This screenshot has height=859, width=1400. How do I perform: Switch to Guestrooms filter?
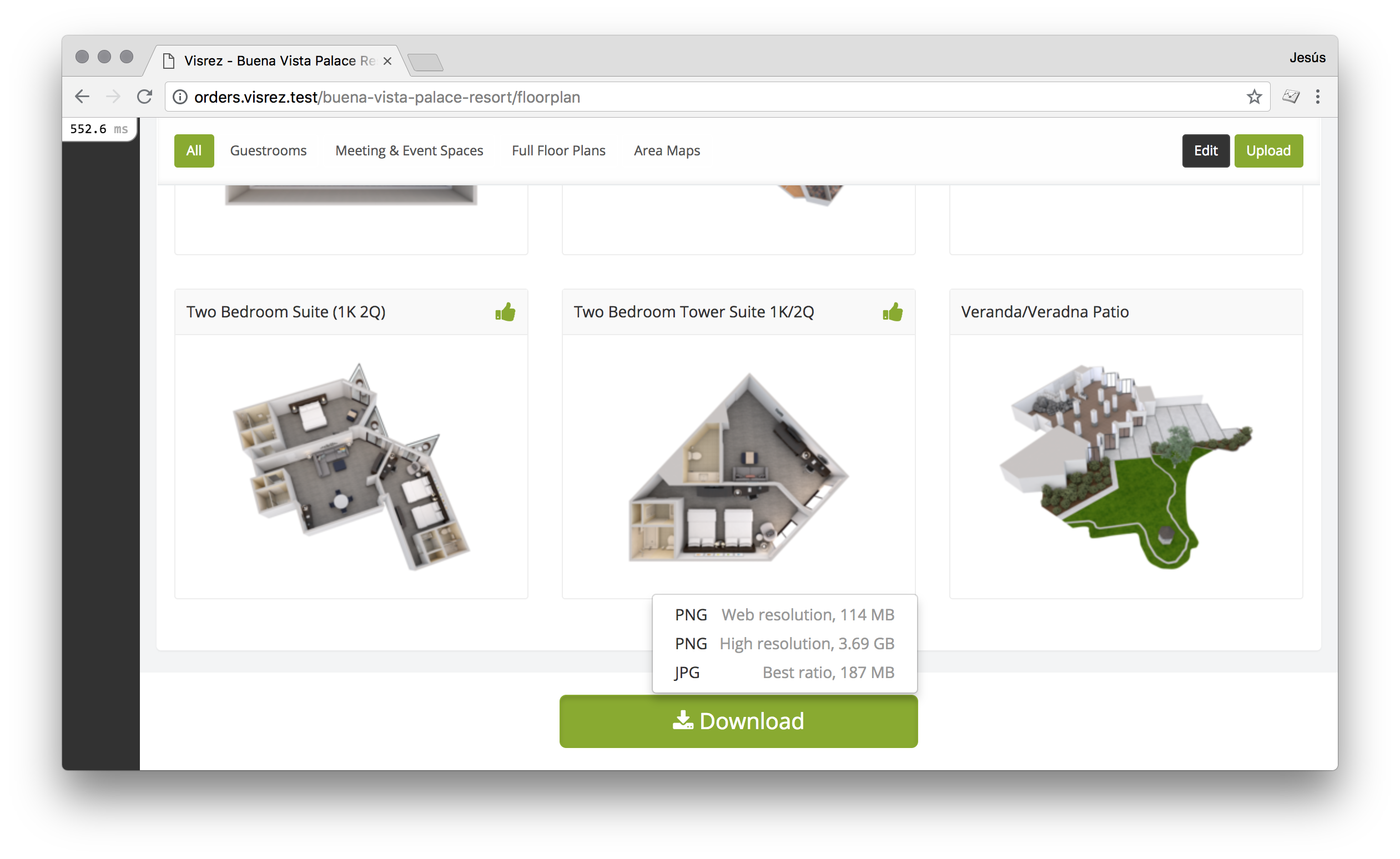[x=268, y=150]
